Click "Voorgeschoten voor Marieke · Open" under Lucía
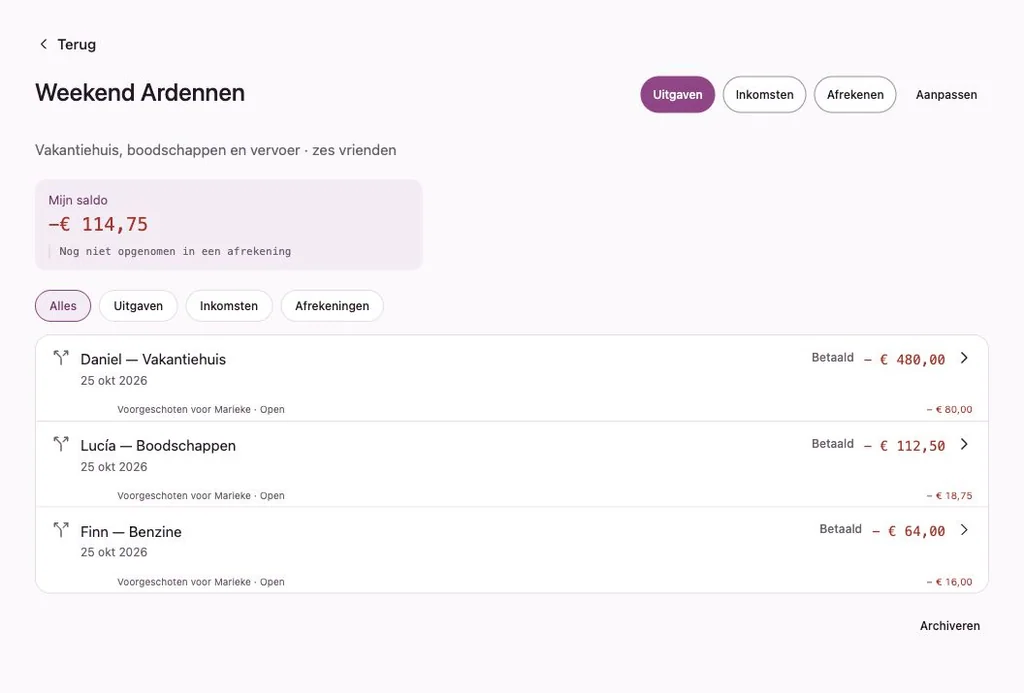 [x=200, y=496]
